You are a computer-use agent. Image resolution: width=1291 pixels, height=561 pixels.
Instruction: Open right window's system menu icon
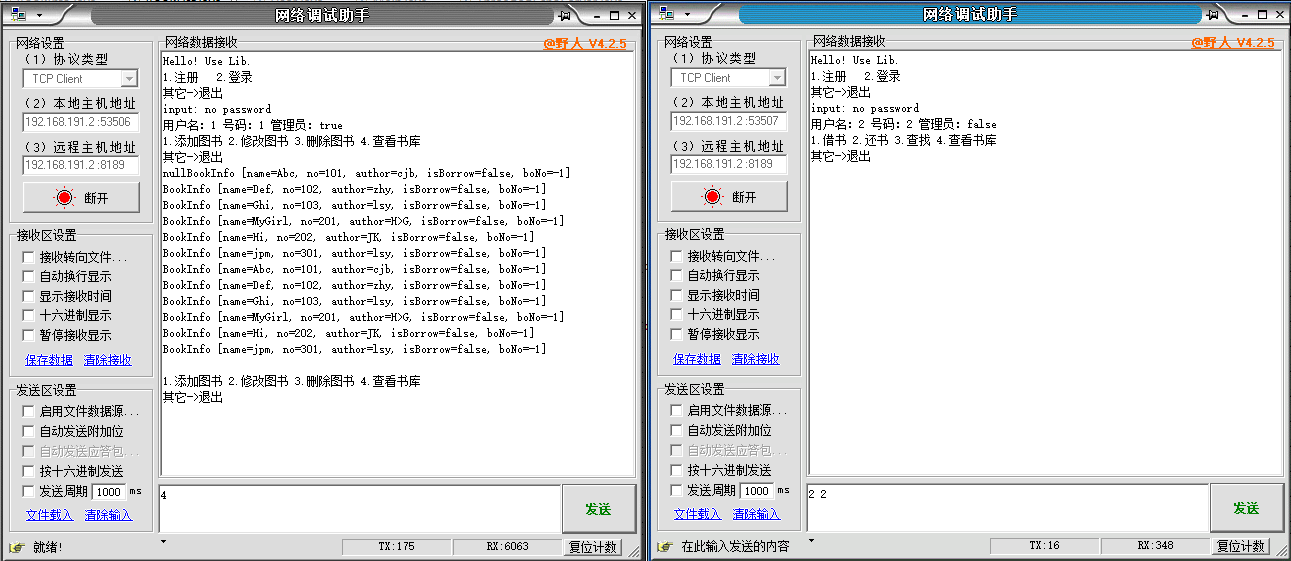click(667, 14)
